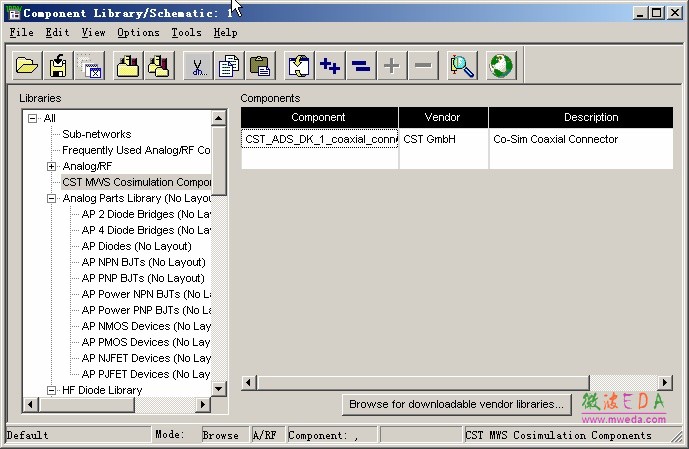Select AP Diodes (No Layout)
Image resolution: width=689 pixels, height=449 pixels.
tap(137, 246)
